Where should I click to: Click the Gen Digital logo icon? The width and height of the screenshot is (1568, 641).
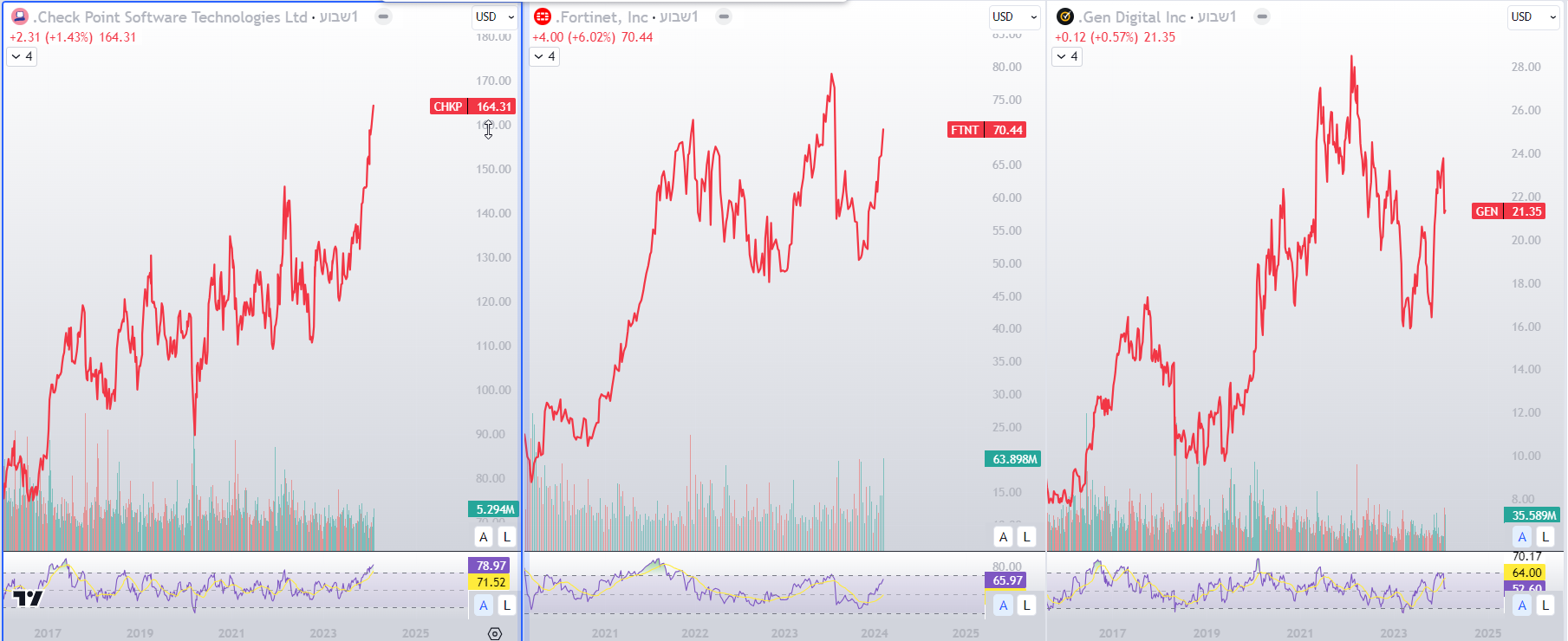click(1065, 16)
